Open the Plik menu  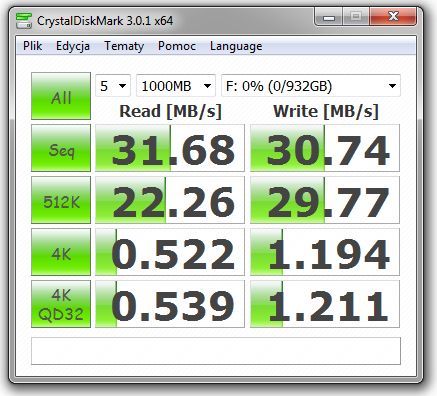coord(32,46)
